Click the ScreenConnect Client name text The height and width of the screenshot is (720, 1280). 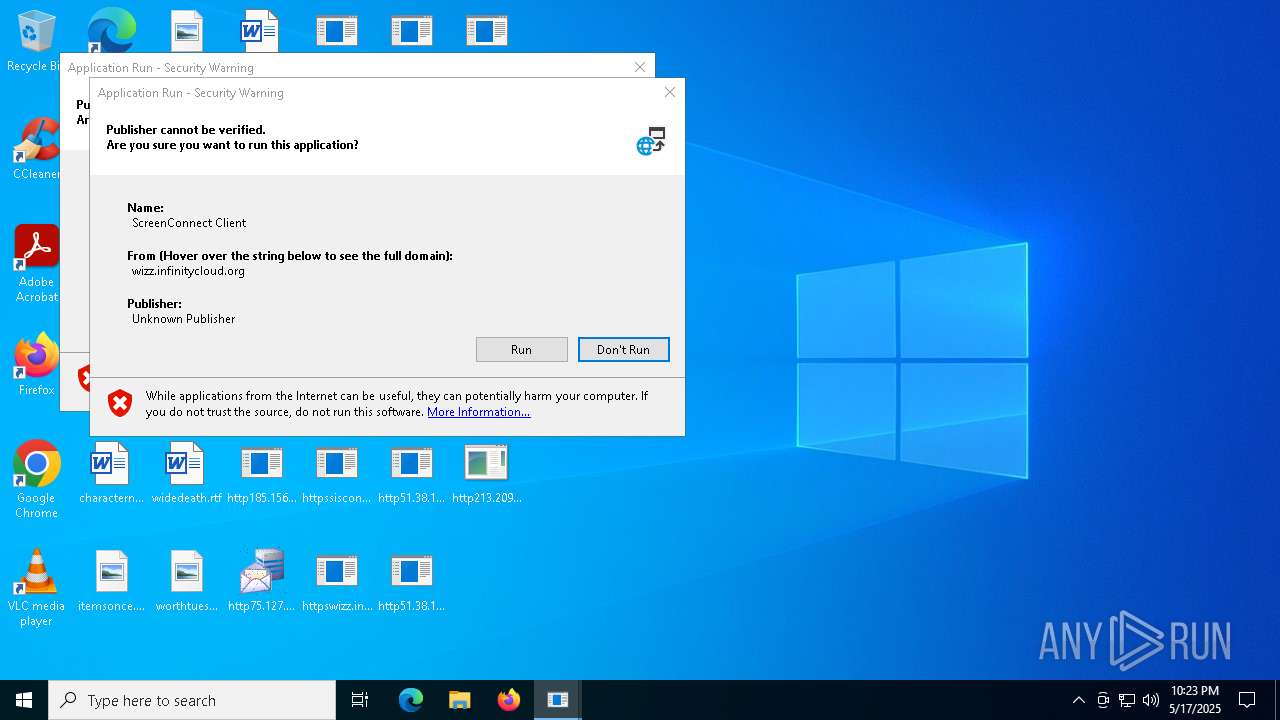coord(189,223)
